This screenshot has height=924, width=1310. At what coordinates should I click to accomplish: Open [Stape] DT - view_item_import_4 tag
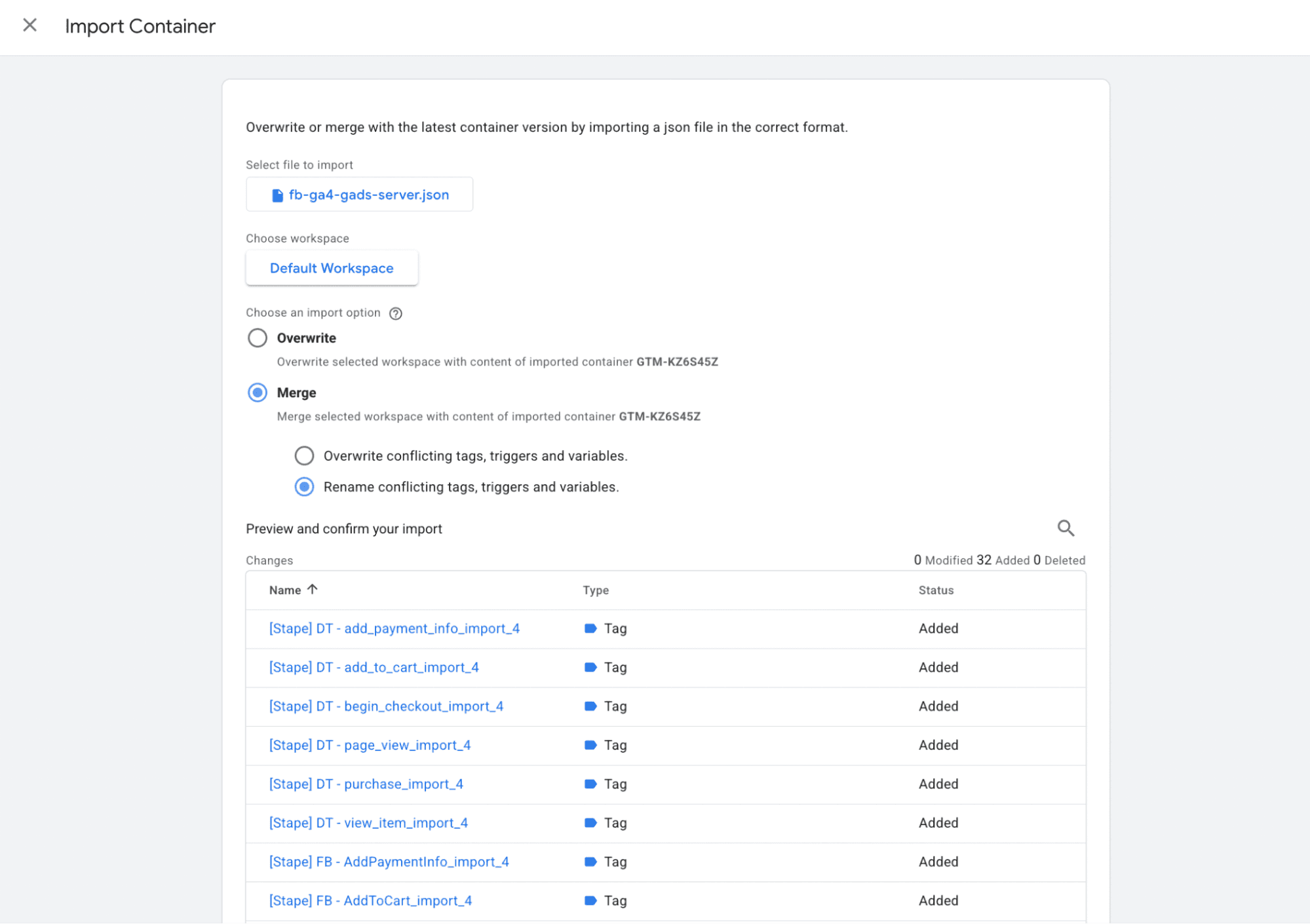point(368,823)
